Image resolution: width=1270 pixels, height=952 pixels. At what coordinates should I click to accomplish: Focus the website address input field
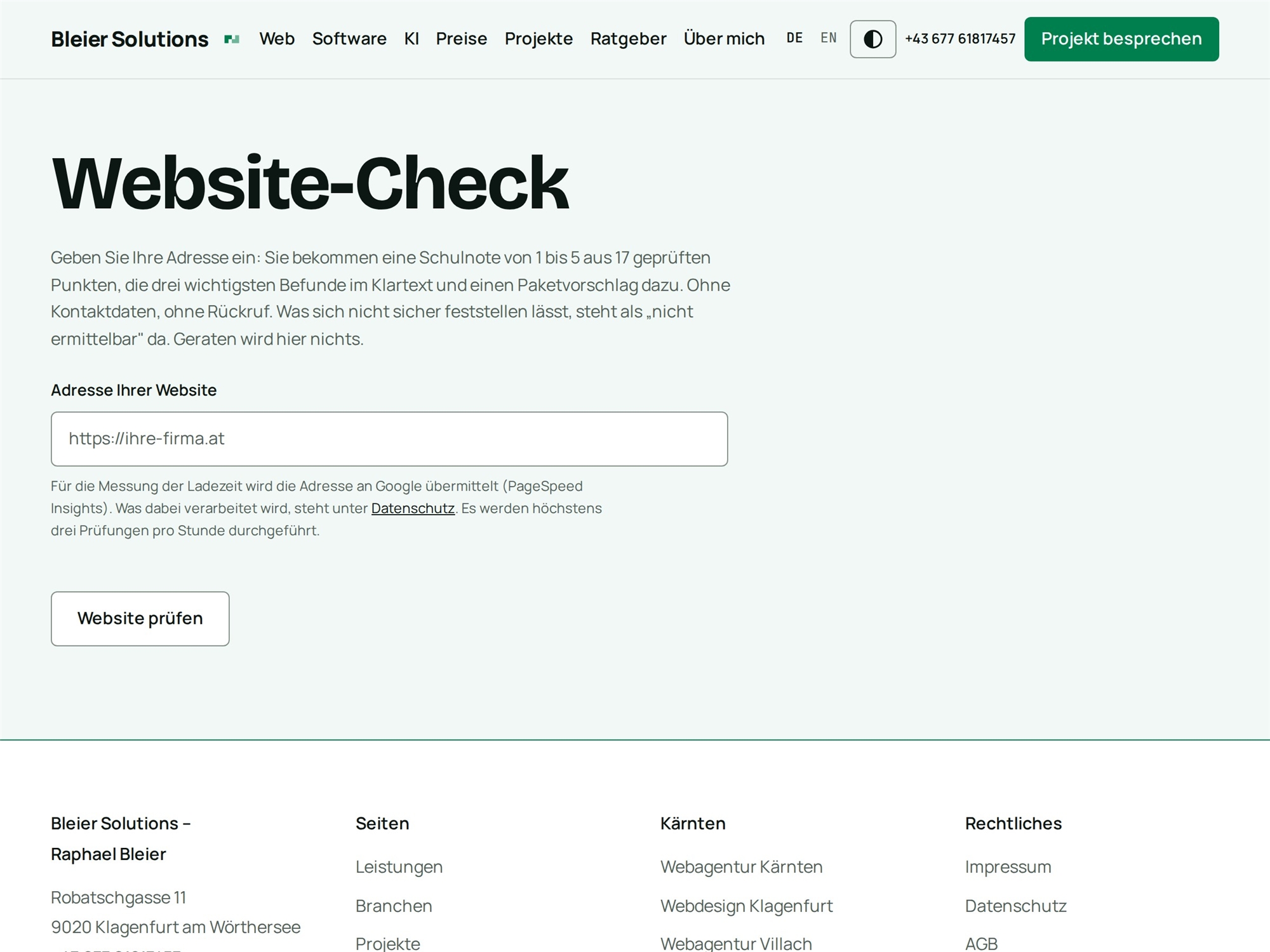389,439
